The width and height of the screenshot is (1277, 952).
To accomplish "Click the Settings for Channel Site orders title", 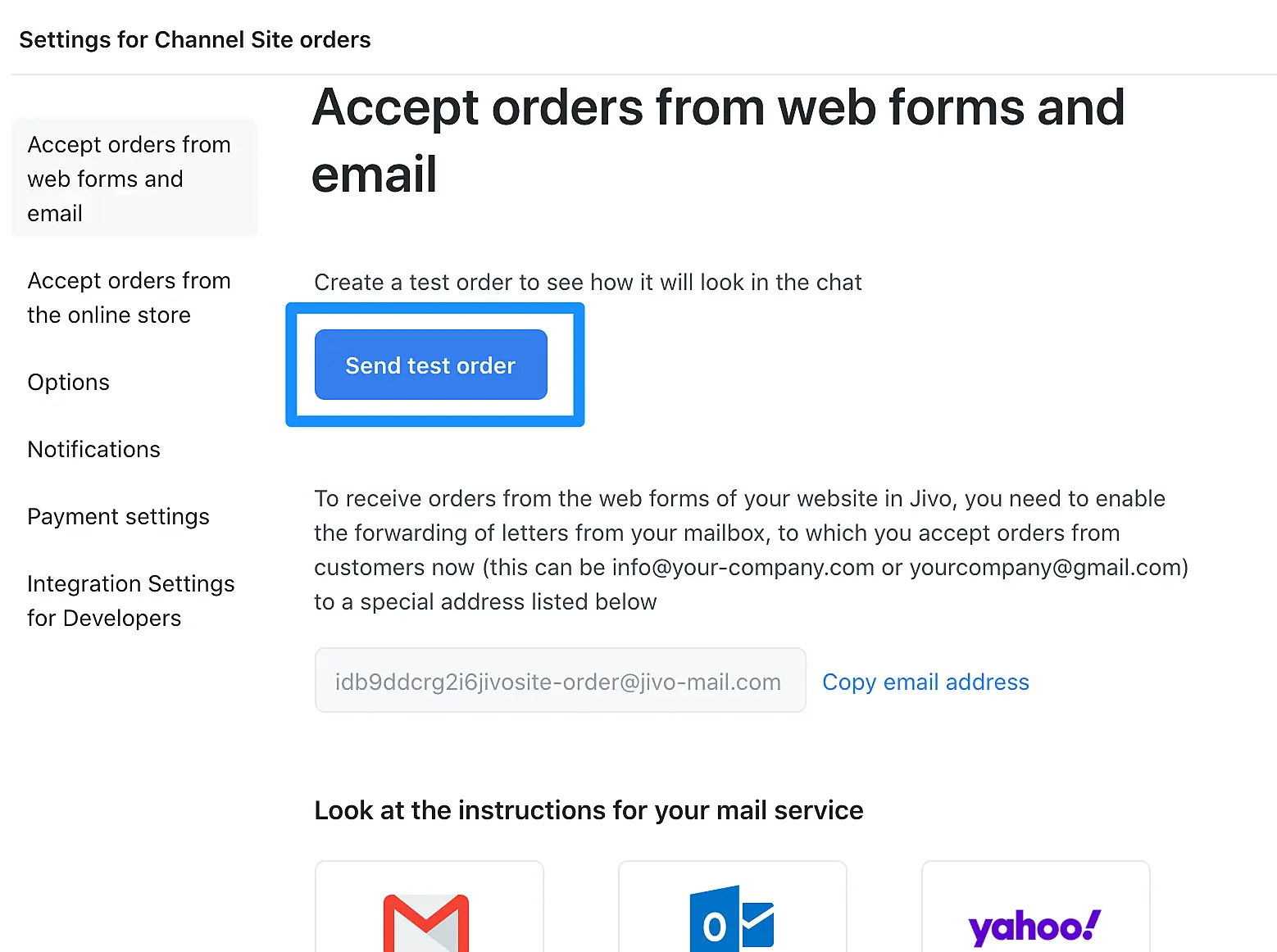I will click(195, 39).
